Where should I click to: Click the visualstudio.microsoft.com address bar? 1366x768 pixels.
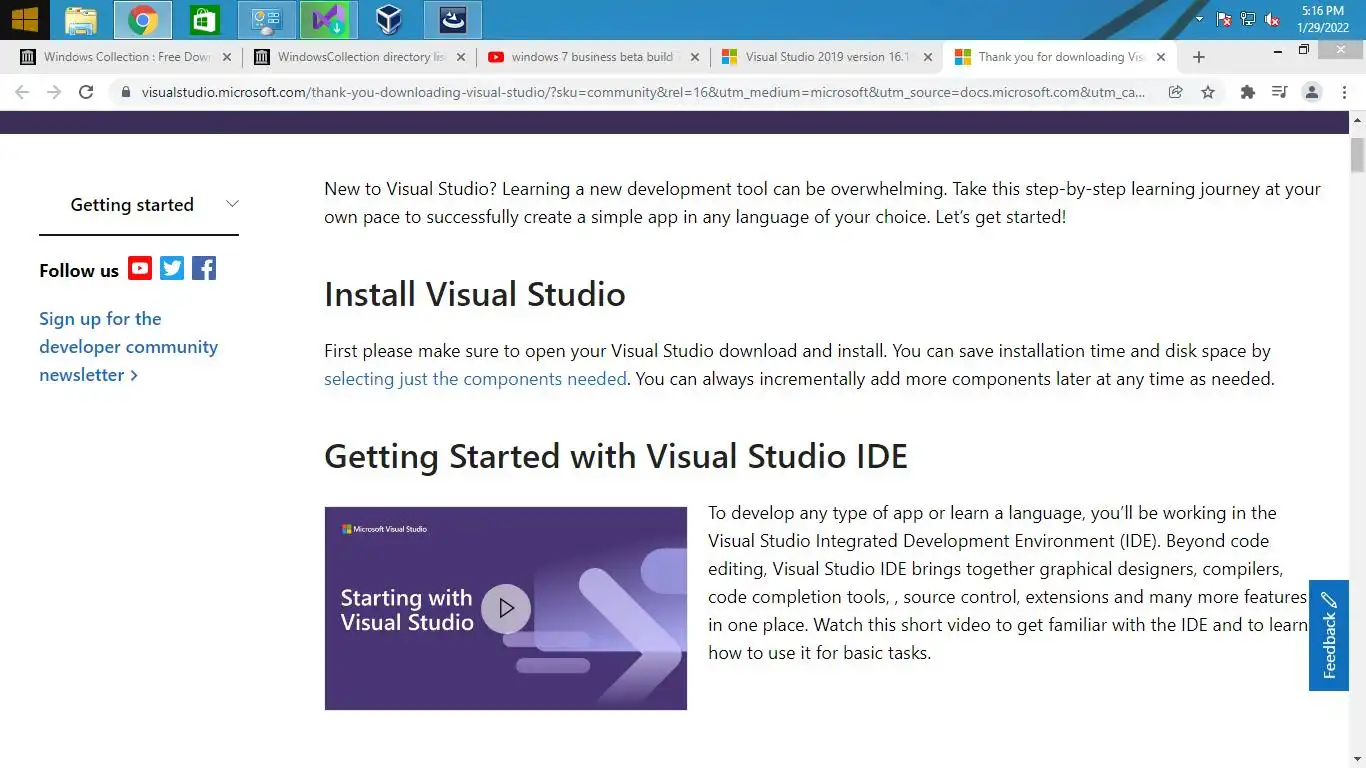(642, 92)
